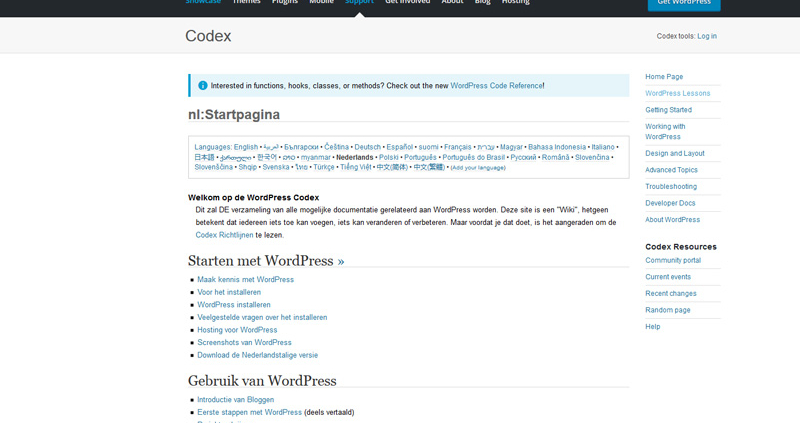Choose the suomi language link
Image resolution: width=800 pixels, height=423 pixels.
click(x=429, y=147)
